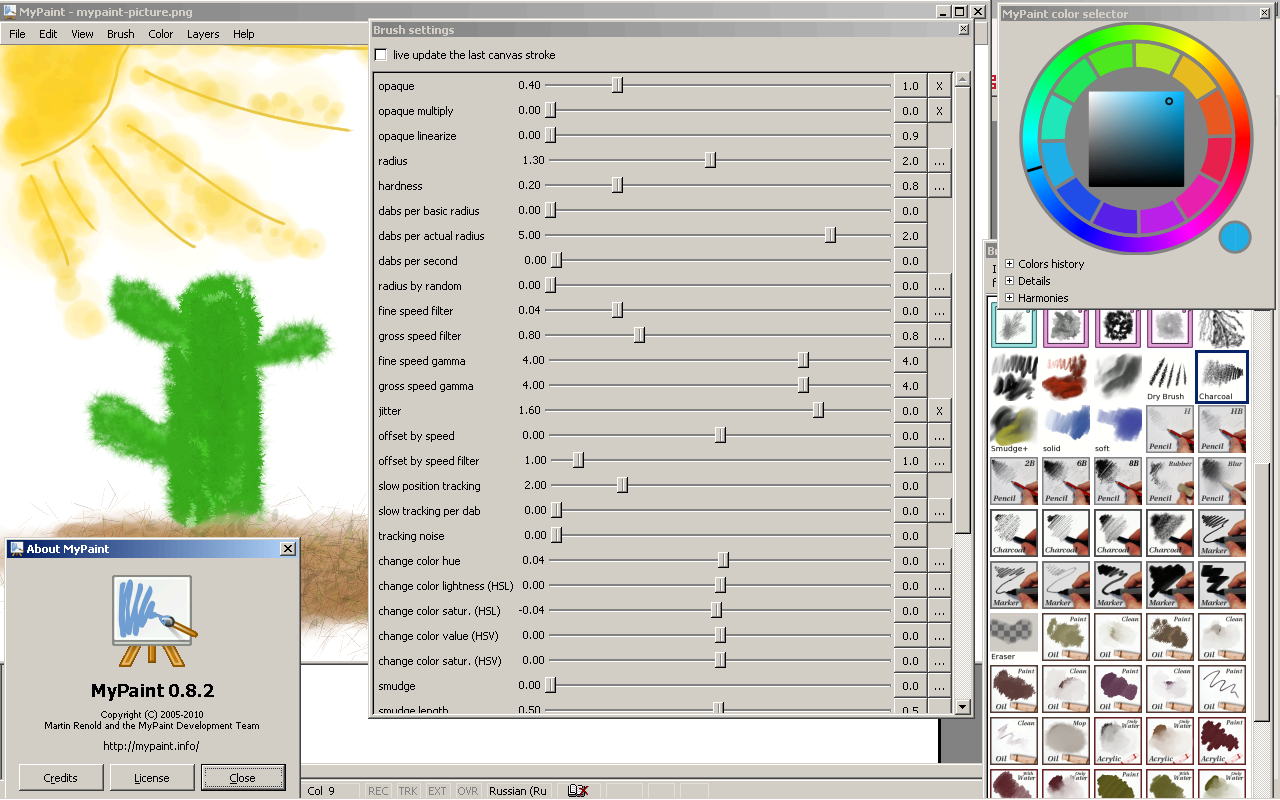
Task: Open the Brush menu
Action: tap(120, 33)
